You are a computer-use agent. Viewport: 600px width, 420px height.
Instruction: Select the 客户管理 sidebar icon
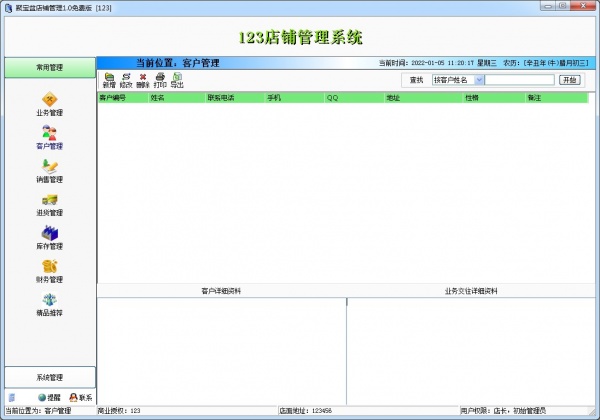click(x=49, y=136)
